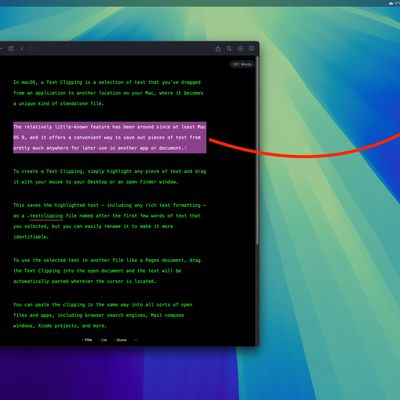Apply the Title style from bottom bar

coord(87,340)
